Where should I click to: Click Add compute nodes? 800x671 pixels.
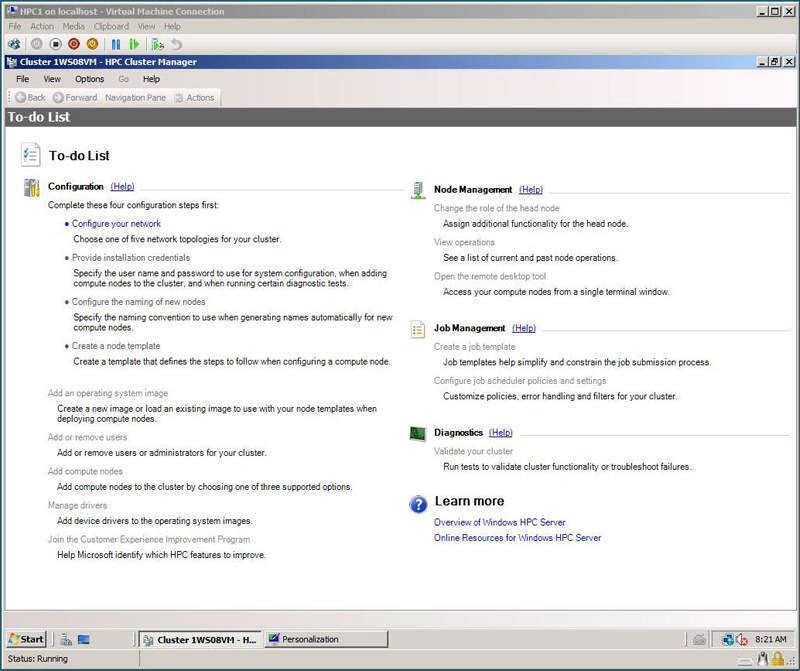point(85,471)
